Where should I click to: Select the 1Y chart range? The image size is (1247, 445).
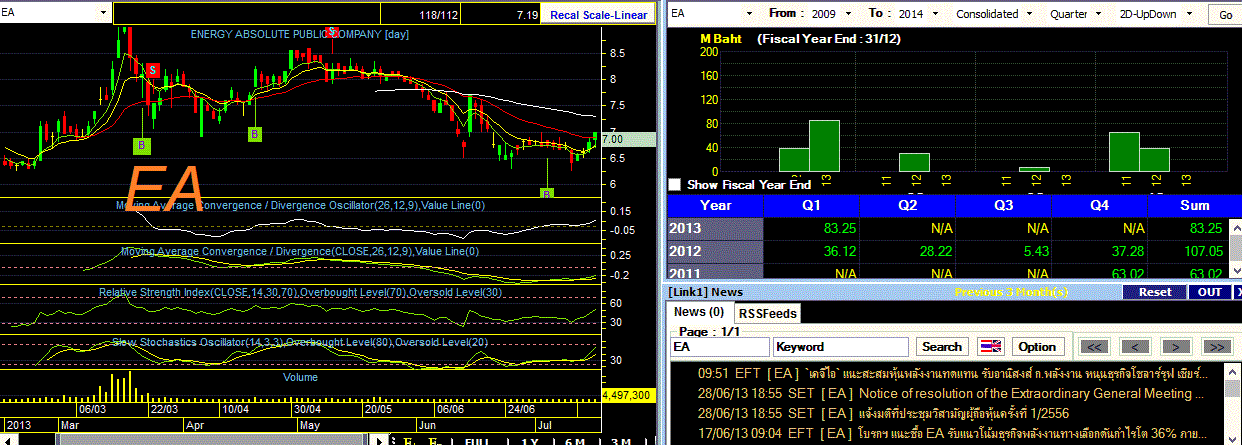pyautogui.click(x=531, y=440)
